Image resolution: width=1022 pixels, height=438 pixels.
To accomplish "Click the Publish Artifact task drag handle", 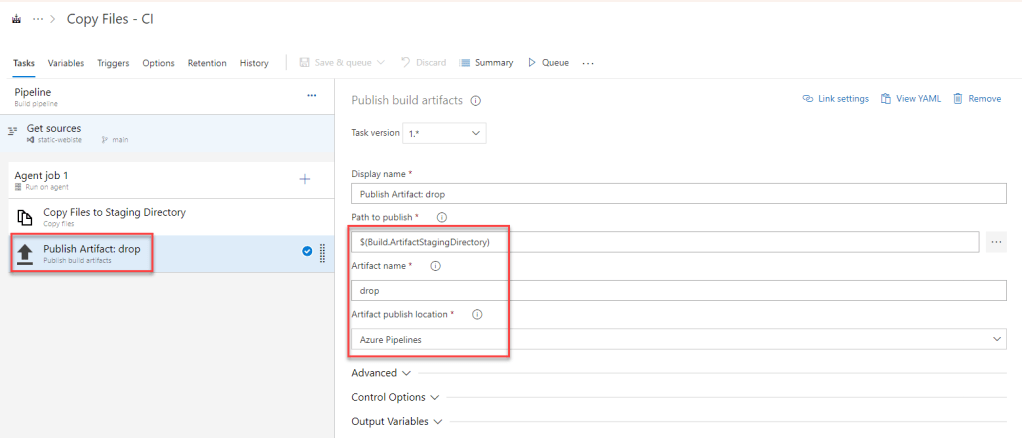I will click(x=322, y=254).
